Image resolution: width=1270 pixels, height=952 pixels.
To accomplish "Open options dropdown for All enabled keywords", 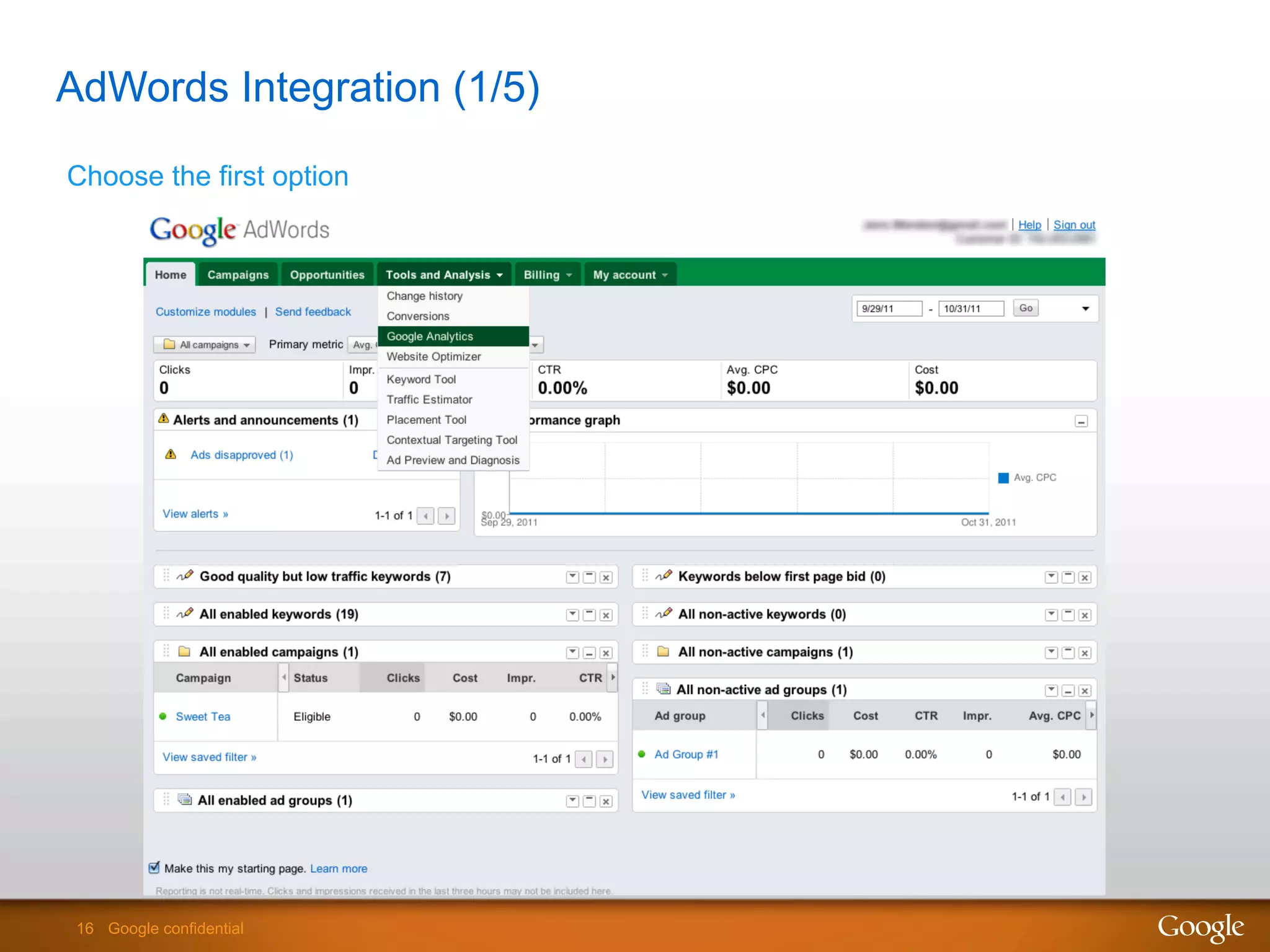I will click(x=572, y=615).
